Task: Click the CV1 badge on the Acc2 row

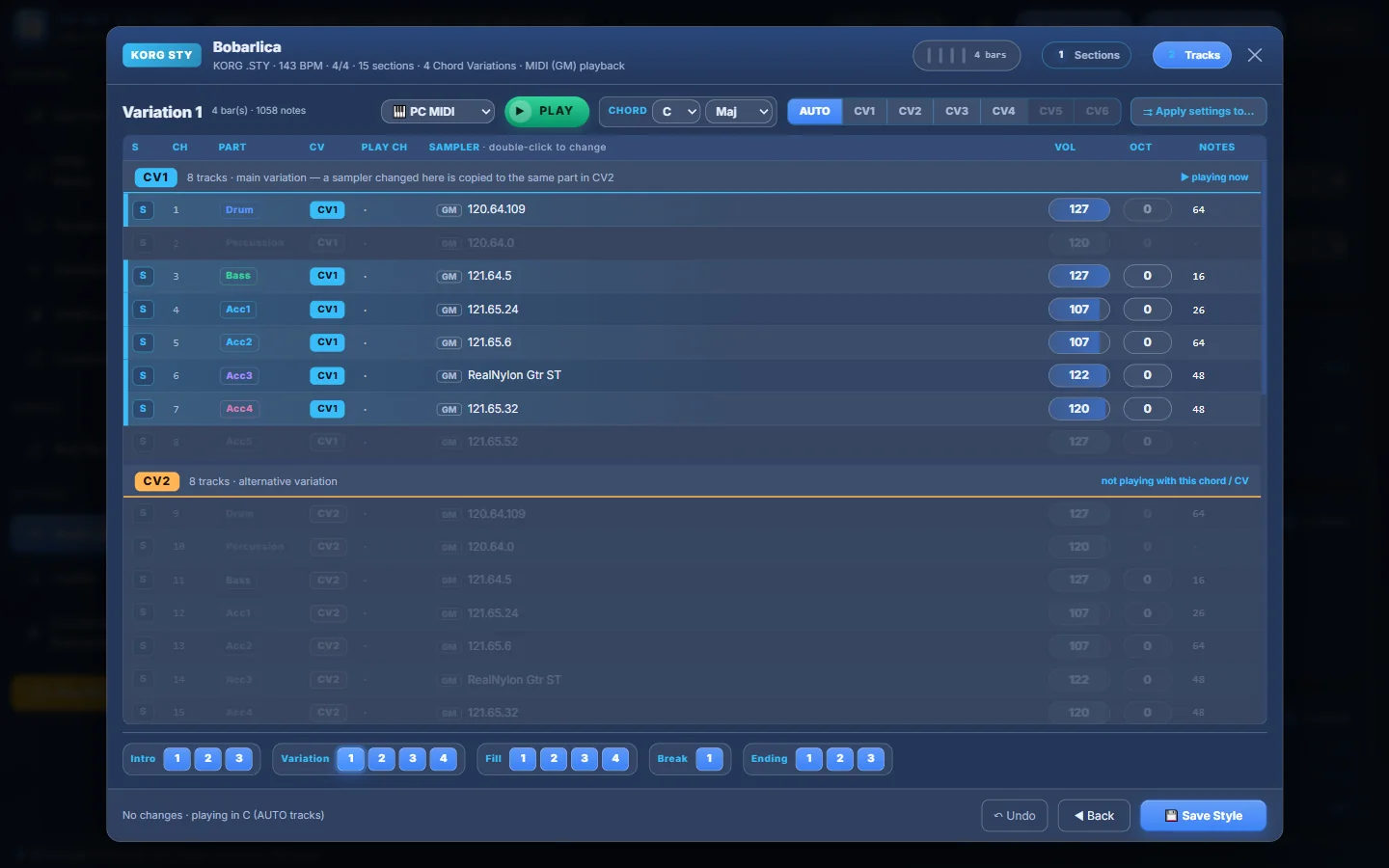Action: pyautogui.click(x=327, y=342)
